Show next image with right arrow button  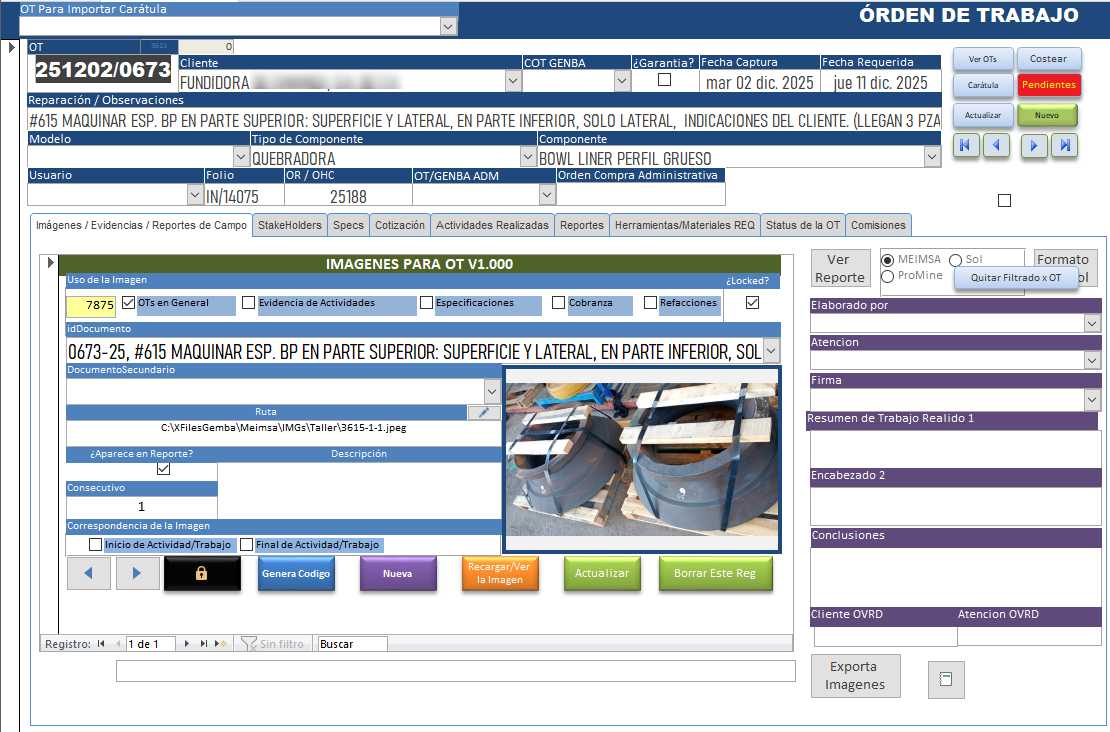point(137,574)
